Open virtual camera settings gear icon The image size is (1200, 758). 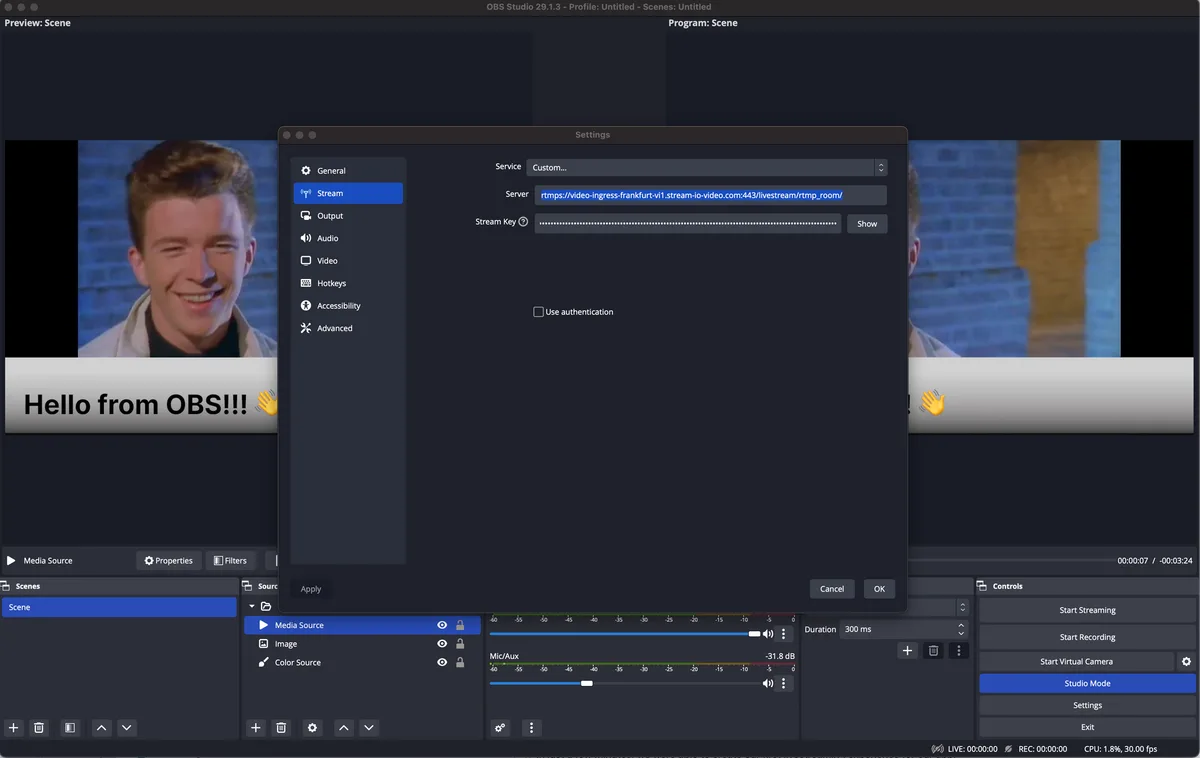tap(1186, 661)
